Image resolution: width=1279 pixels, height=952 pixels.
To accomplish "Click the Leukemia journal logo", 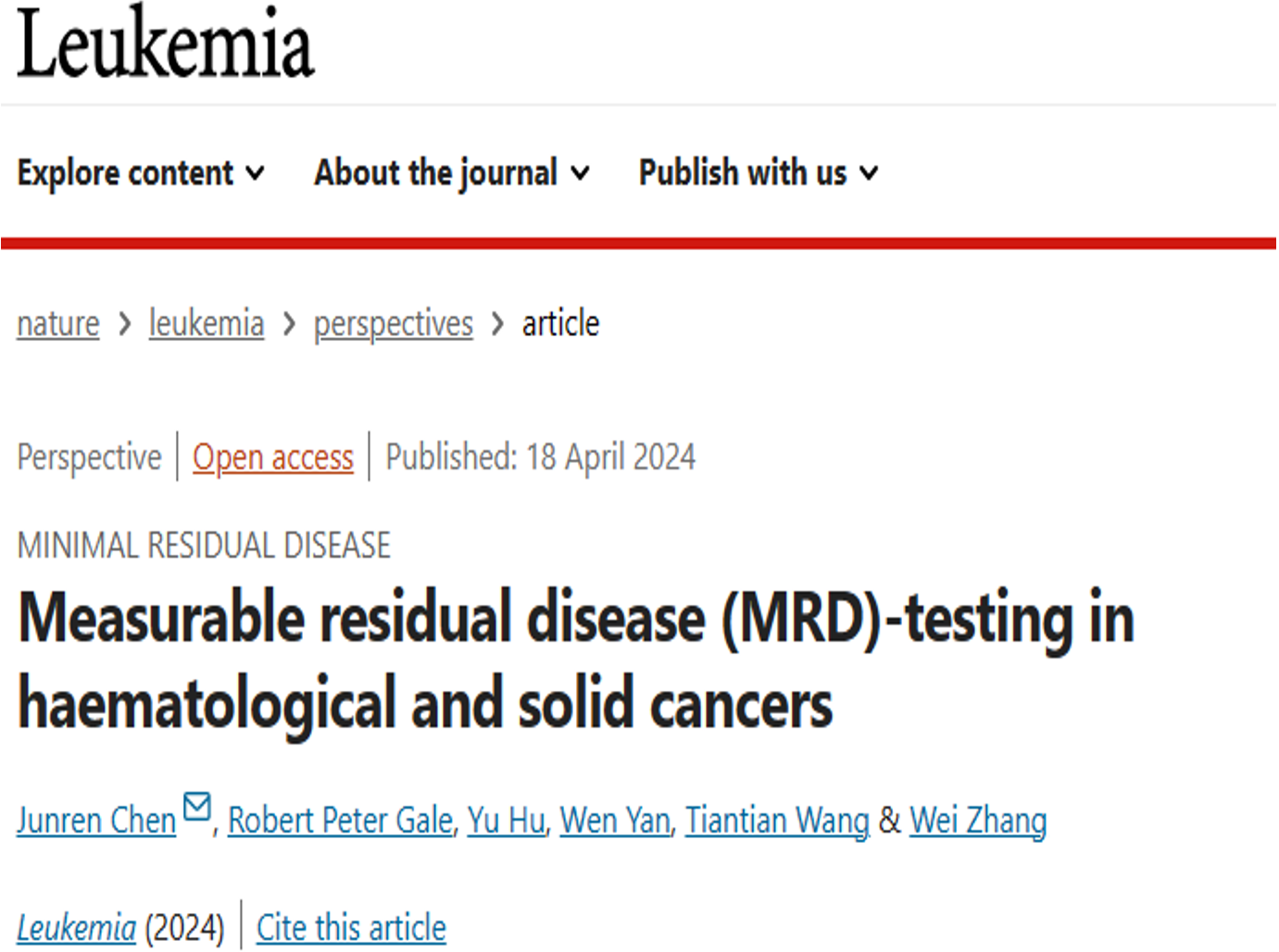I will coord(166,42).
